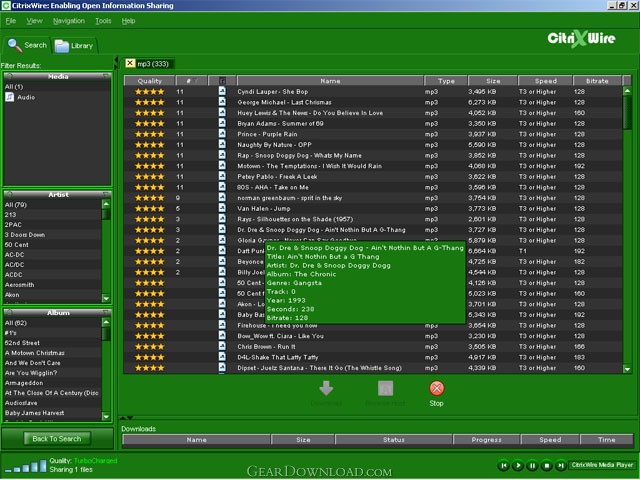640x480 pixels.
Task: Close the mp3 (333) search tab
Action: tap(130, 63)
